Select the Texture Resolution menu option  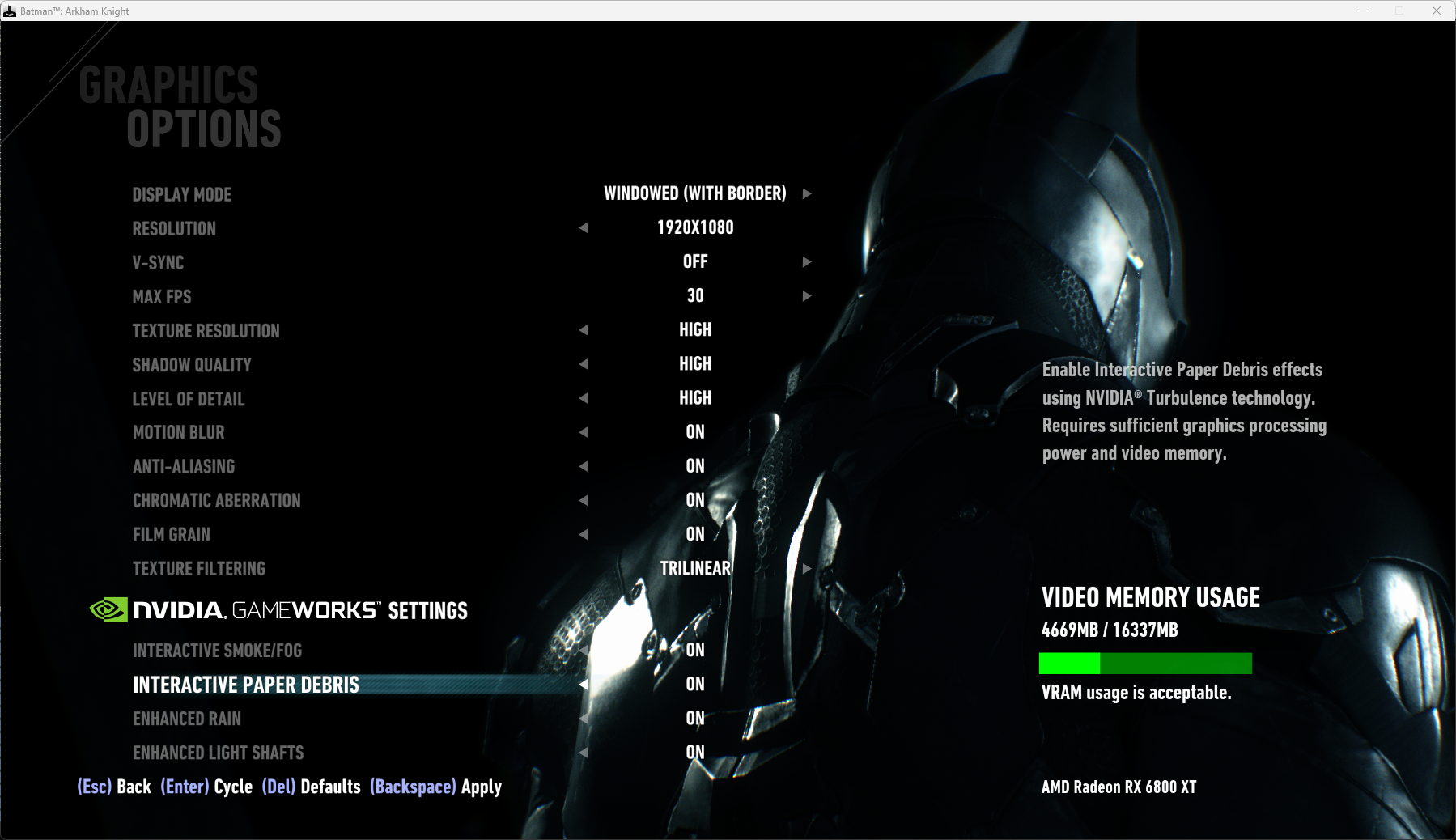pos(206,330)
